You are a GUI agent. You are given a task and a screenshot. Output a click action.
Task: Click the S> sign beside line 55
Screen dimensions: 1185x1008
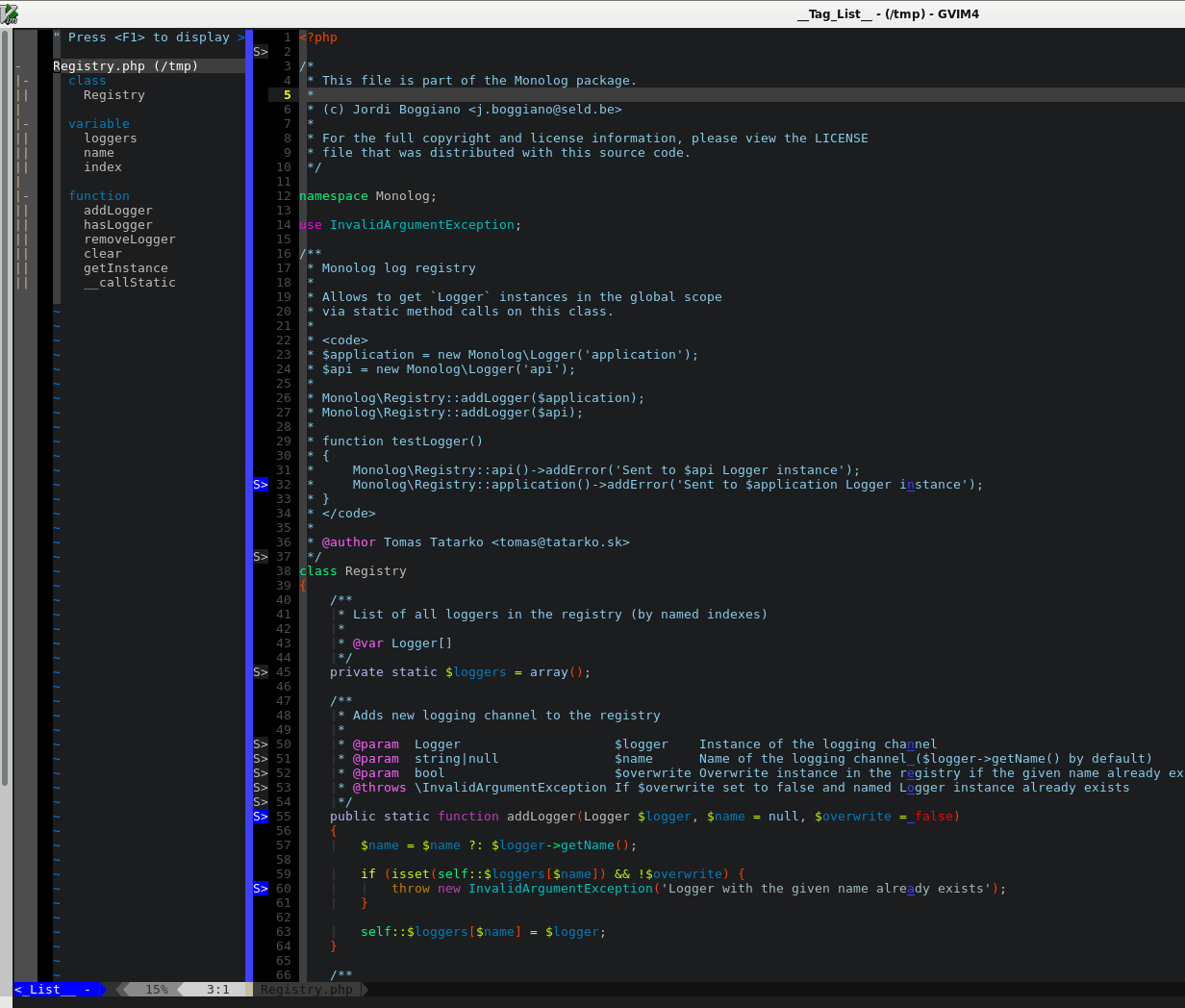pyautogui.click(x=259, y=816)
